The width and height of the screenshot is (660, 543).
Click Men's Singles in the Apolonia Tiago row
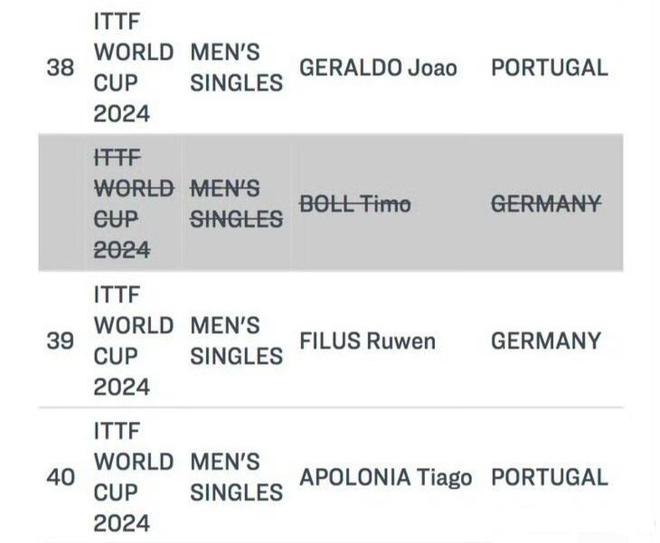(236, 477)
